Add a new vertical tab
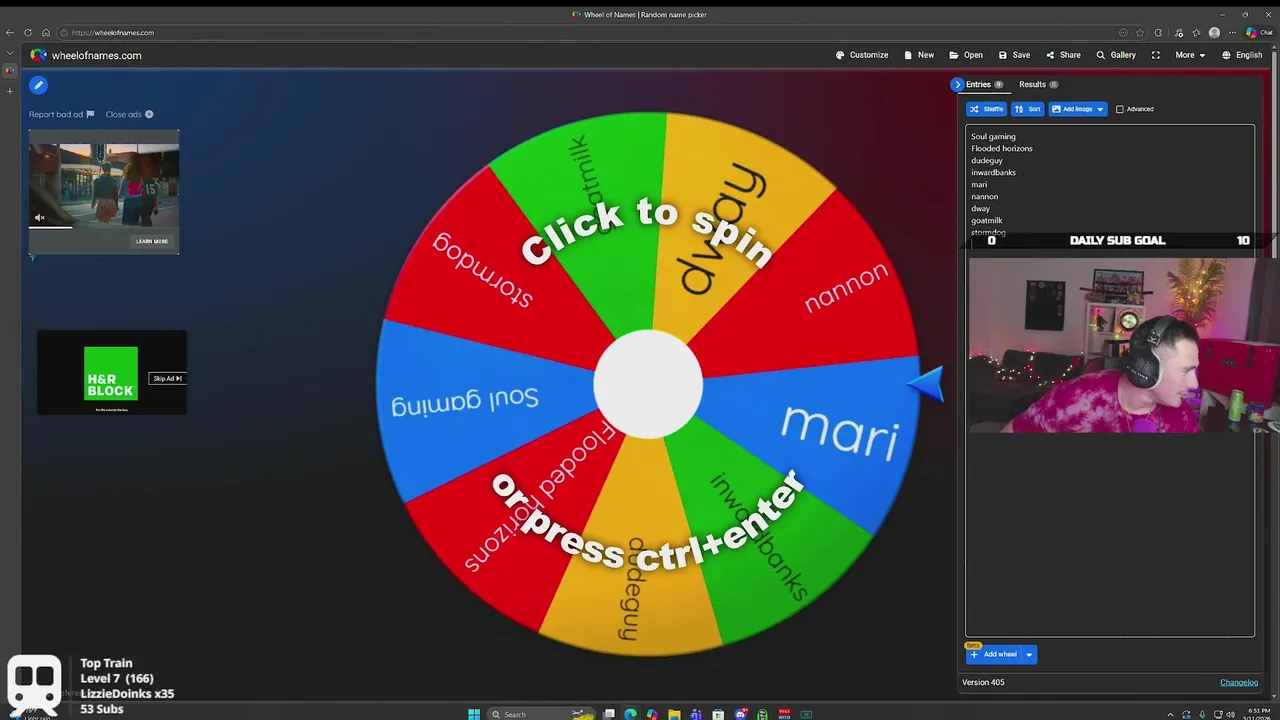1280x720 pixels. tap(10, 91)
